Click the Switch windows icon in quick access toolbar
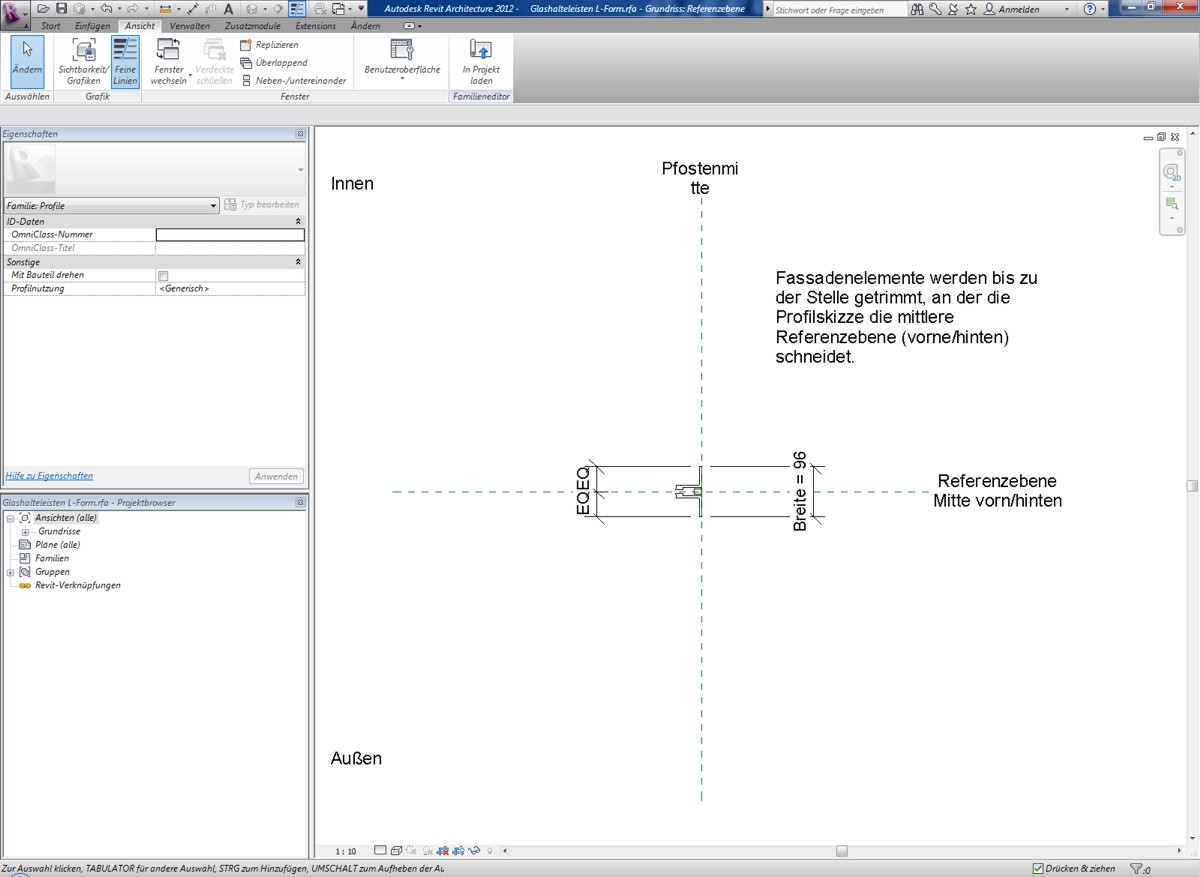The image size is (1200, 877). click(x=340, y=8)
